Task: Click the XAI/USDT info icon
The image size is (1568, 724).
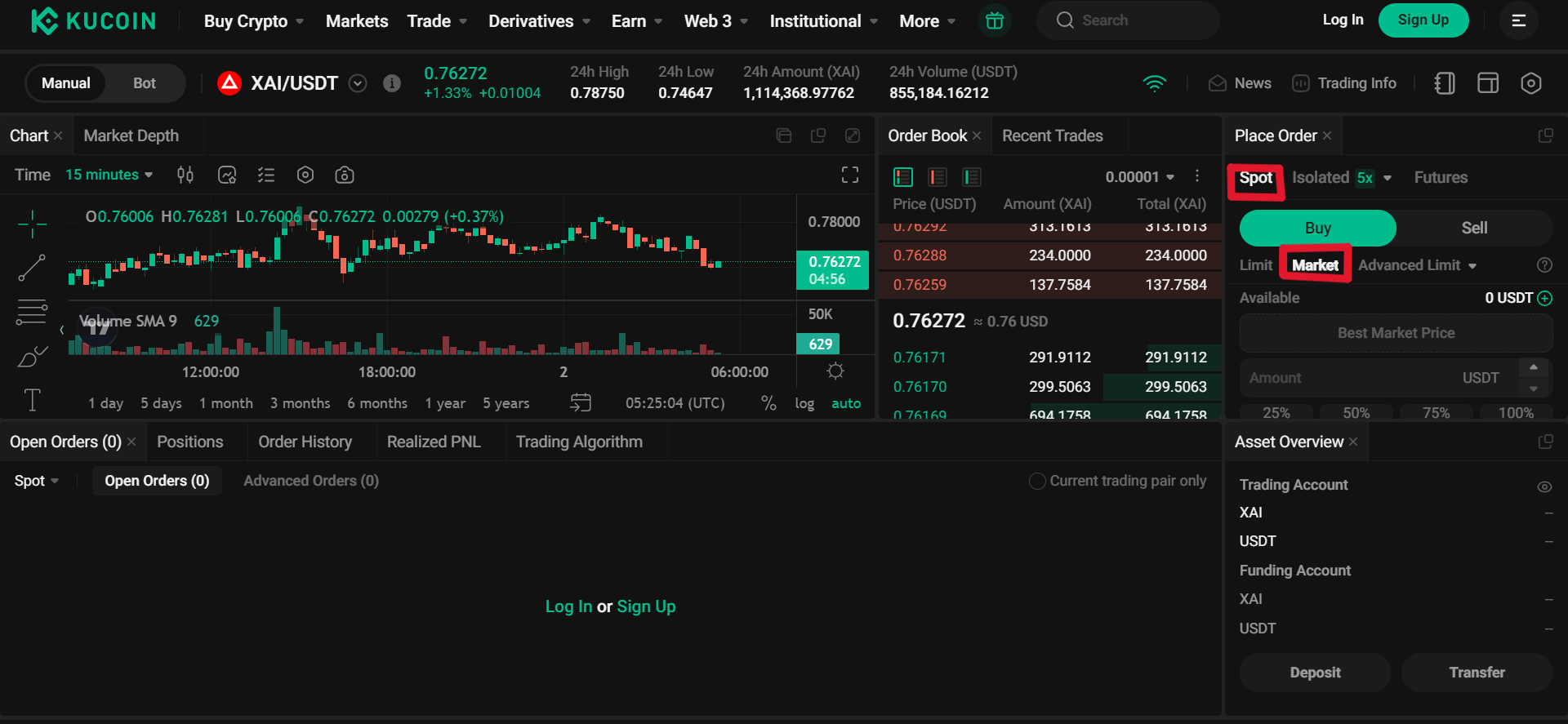Action: (392, 83)
